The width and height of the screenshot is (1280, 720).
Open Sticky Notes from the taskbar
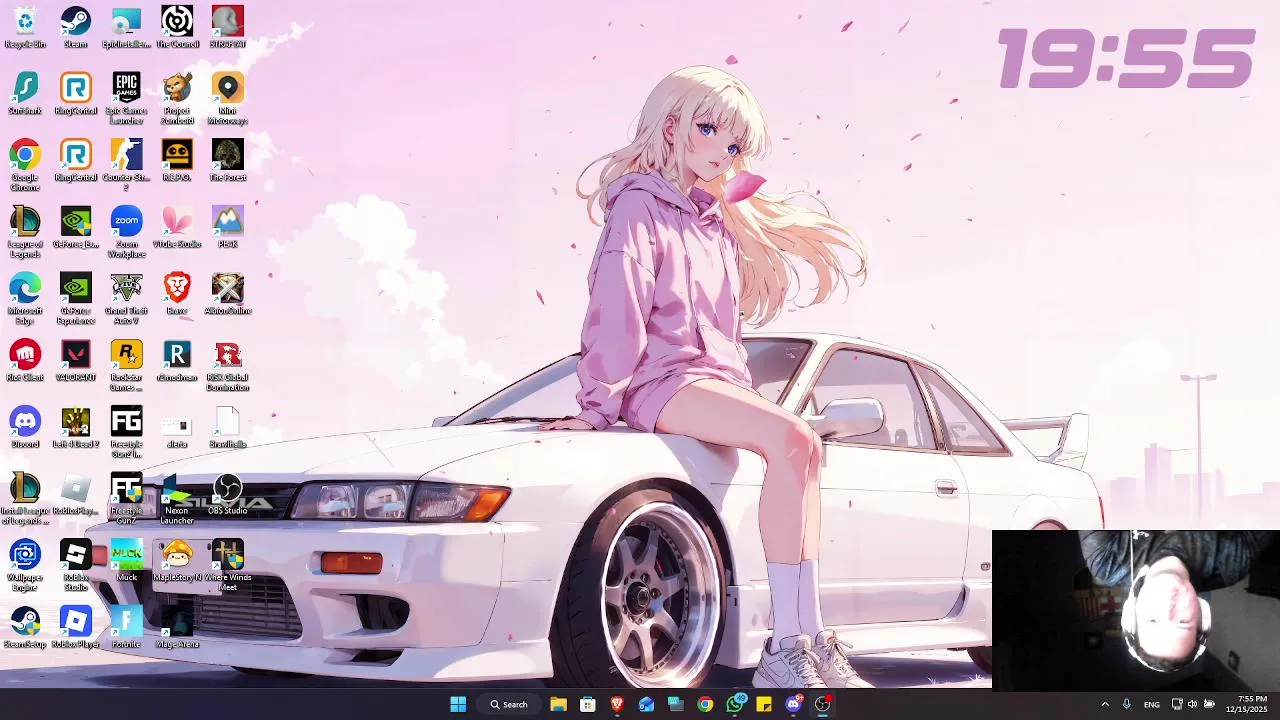pos(764,704)
